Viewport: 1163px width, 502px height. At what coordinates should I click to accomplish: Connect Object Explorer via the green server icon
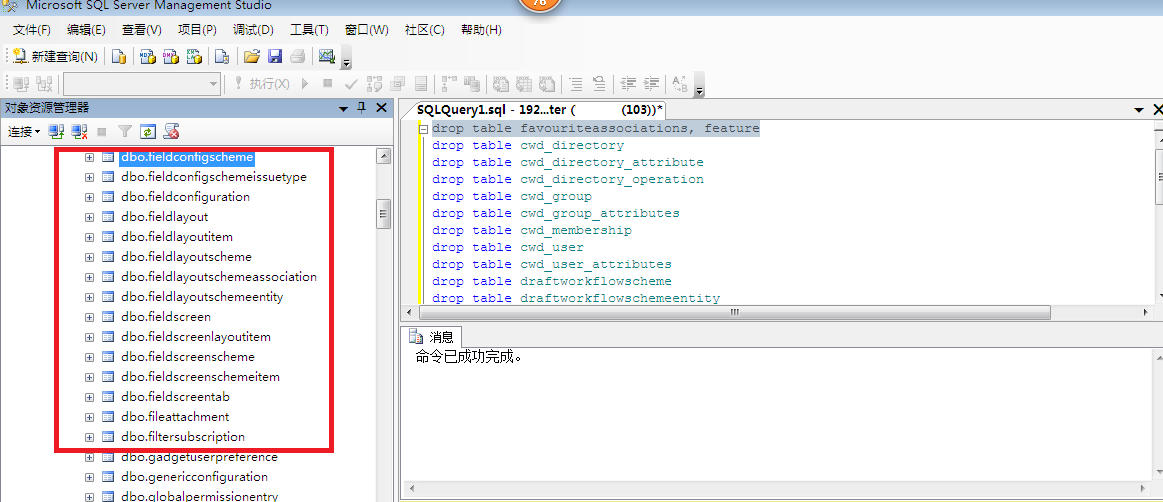[x=56, y=131]
